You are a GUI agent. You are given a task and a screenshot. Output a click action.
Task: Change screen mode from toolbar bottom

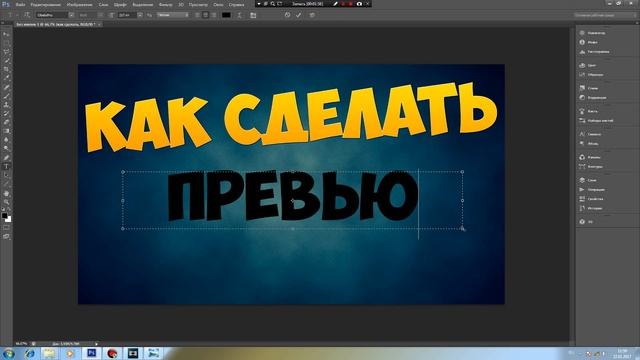tap(6, 236)
